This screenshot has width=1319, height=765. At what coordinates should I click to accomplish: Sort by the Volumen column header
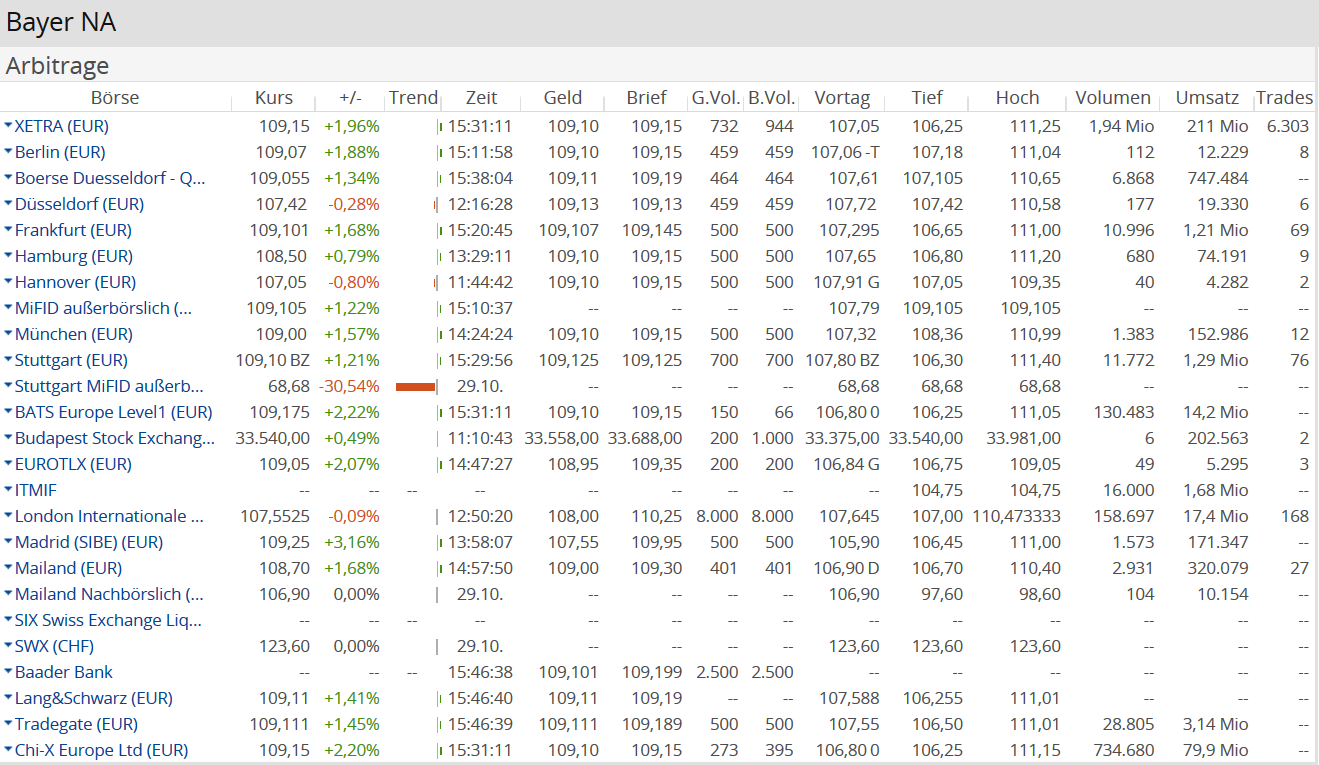[x=1113, y=98]
